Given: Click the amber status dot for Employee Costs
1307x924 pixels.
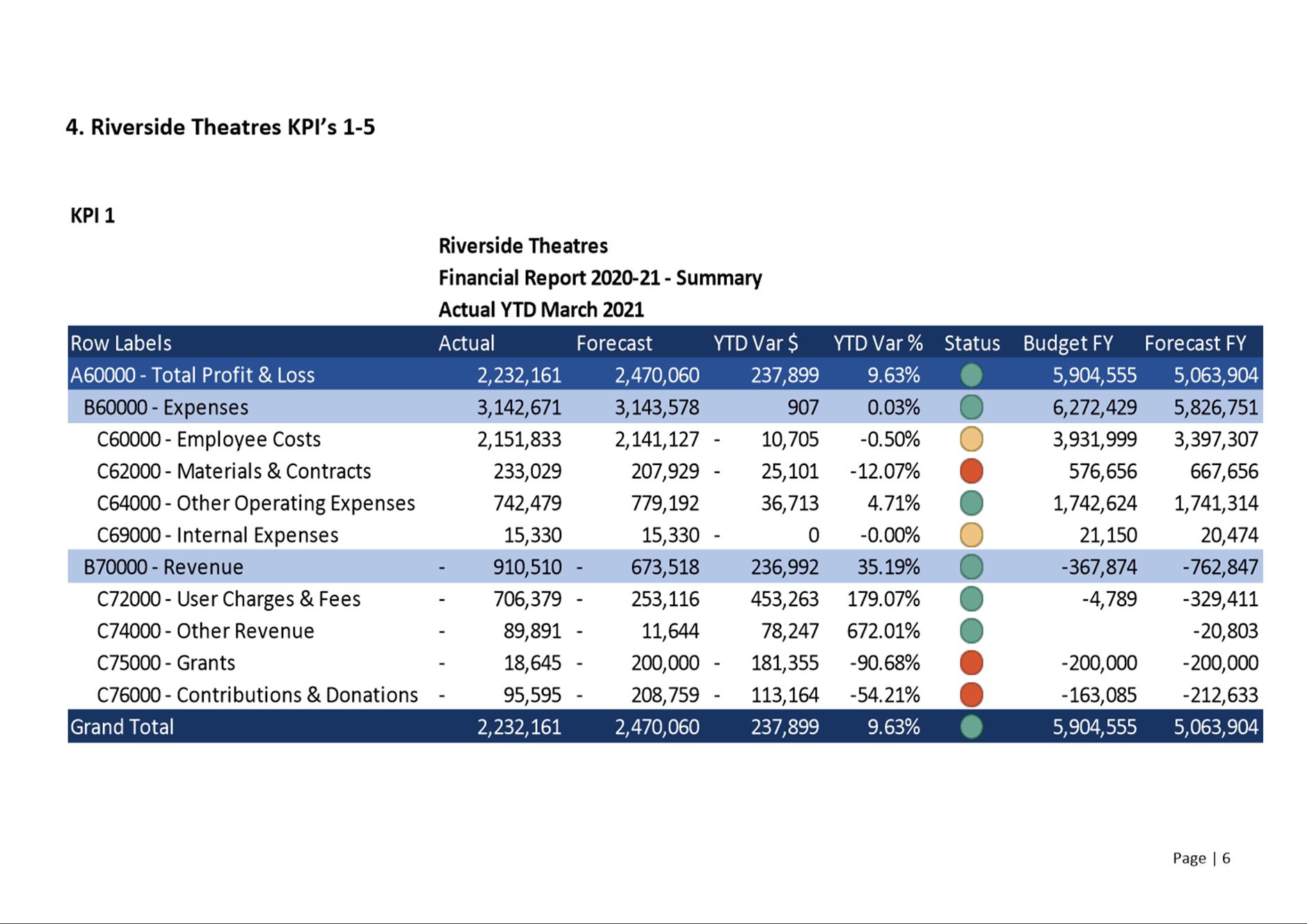Looking at the screenshot, I should (x=971, y=439).
